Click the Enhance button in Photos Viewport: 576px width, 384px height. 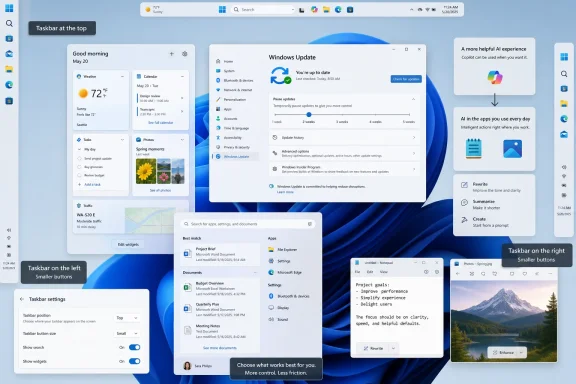(503, 352)
